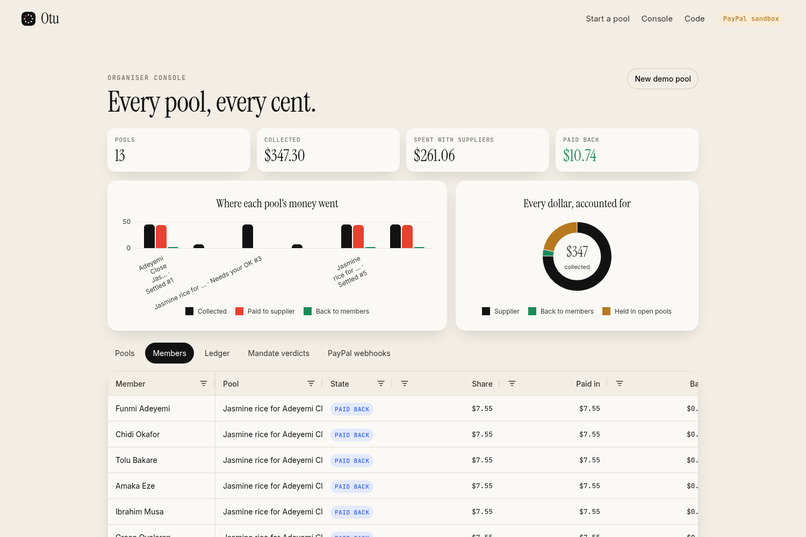
Task: Sort by the Pool column header
Action: pyautogui.click(x=231, y=384)
